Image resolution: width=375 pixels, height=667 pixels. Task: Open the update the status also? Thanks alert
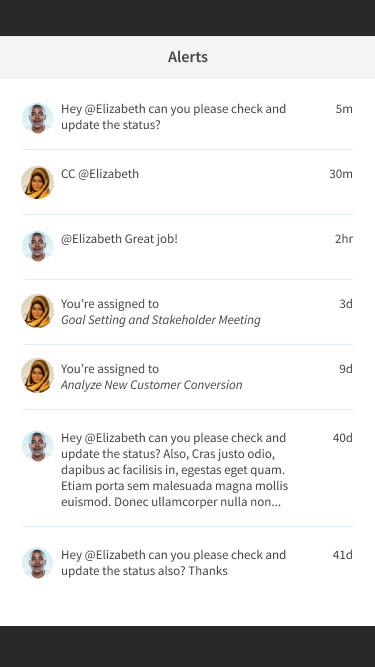[173, 562]
